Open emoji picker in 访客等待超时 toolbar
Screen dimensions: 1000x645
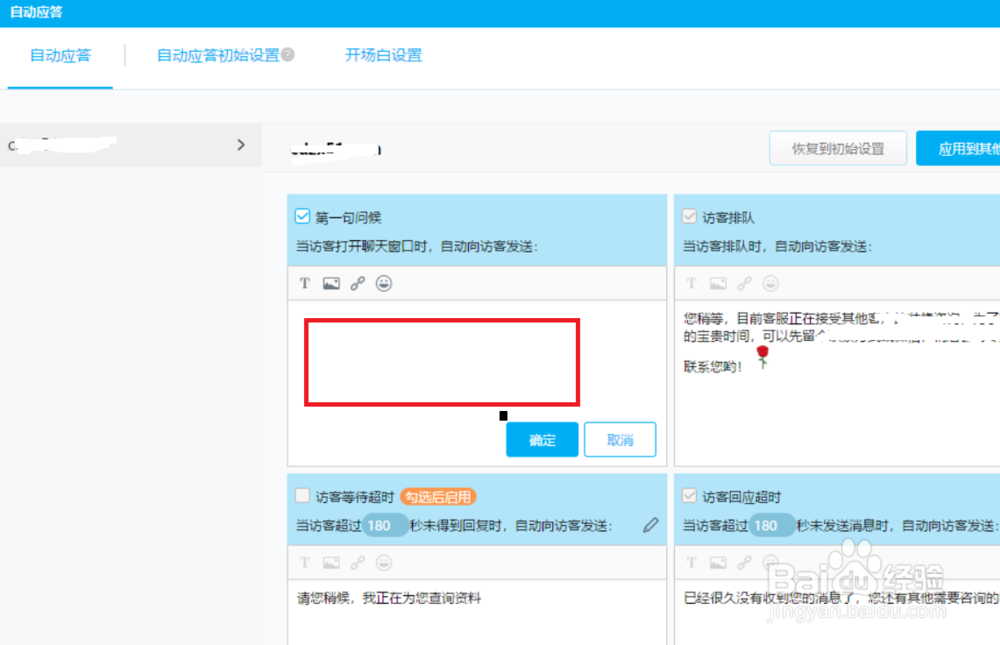coord(384,562)
